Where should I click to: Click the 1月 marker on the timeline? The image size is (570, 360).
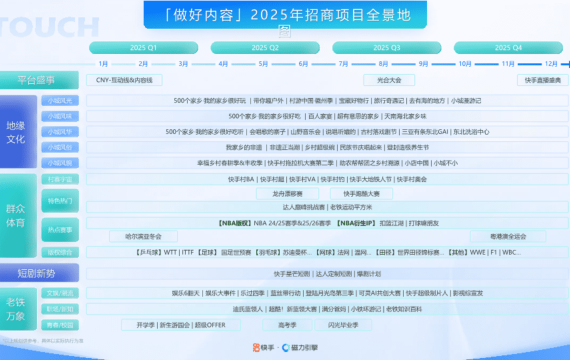click(x=103, y=64)
